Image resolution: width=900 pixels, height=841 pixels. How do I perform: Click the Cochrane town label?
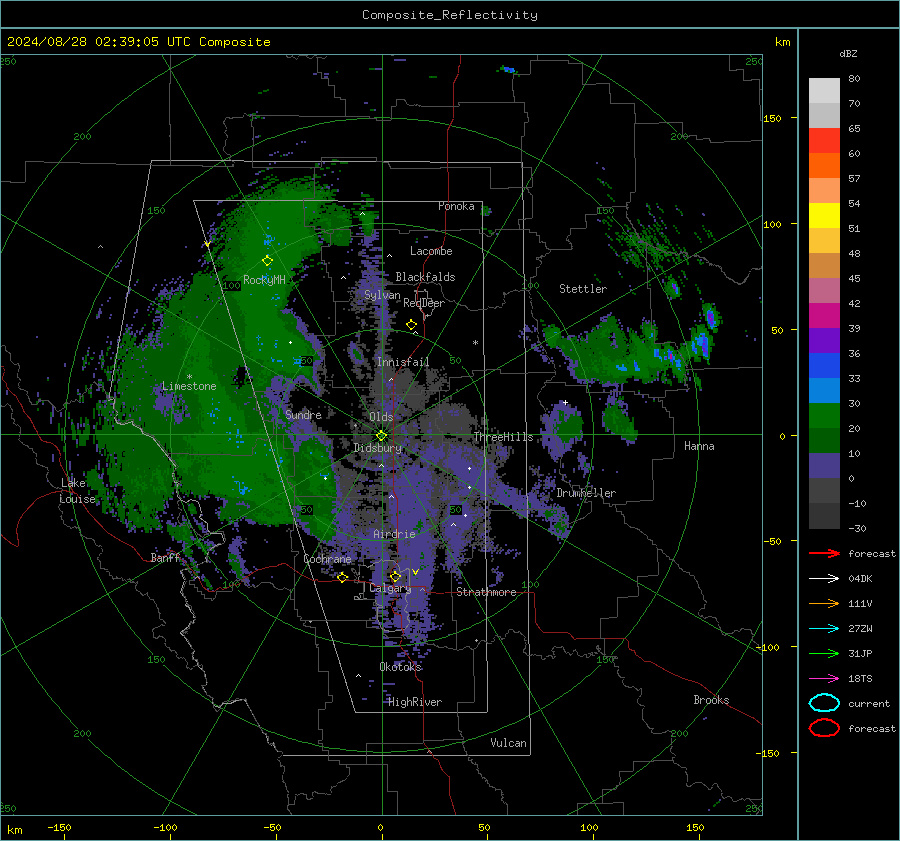(x=327, y=559)
